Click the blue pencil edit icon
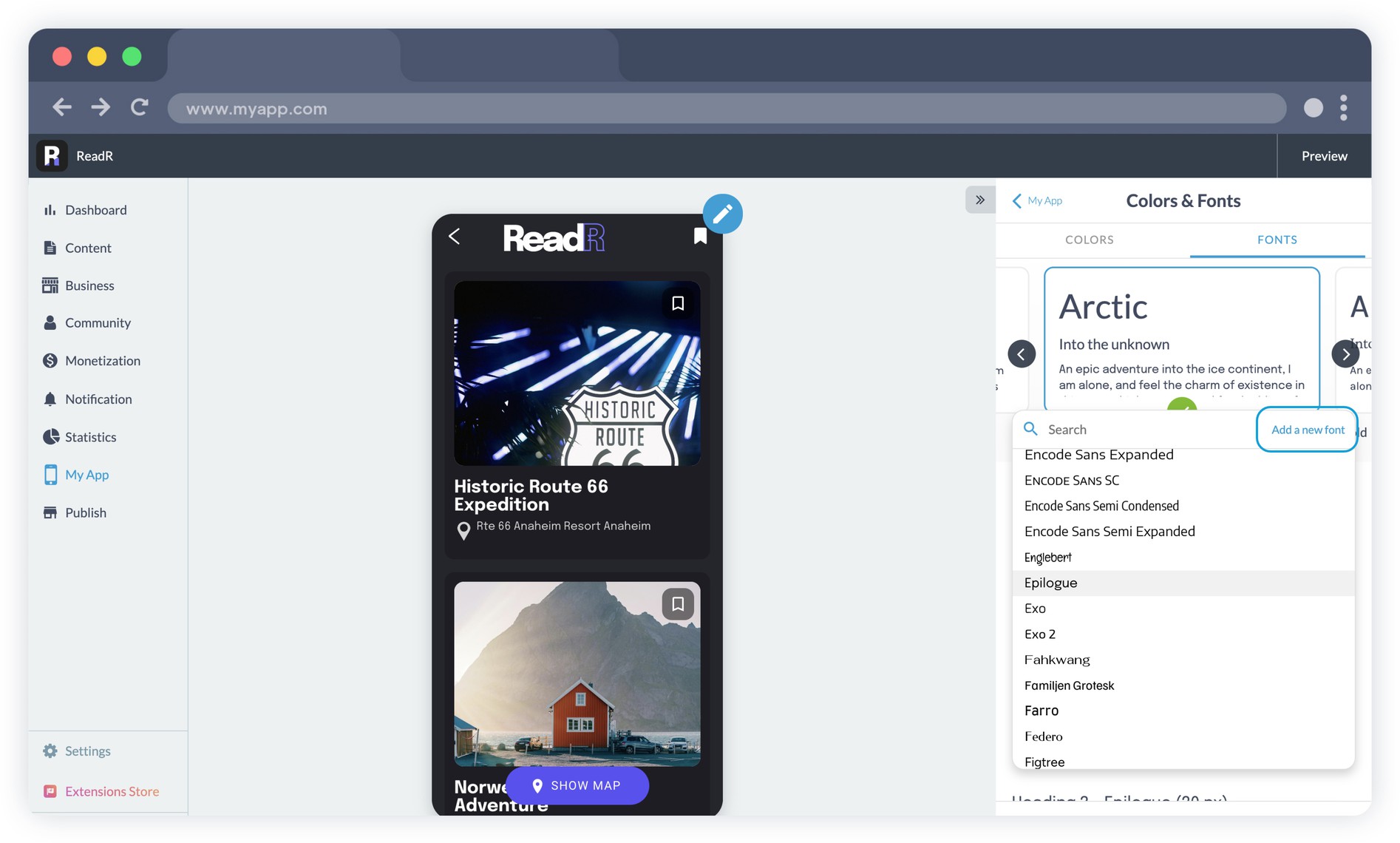The height and width of the screenshot is (843, 1400). coord(722,214)
